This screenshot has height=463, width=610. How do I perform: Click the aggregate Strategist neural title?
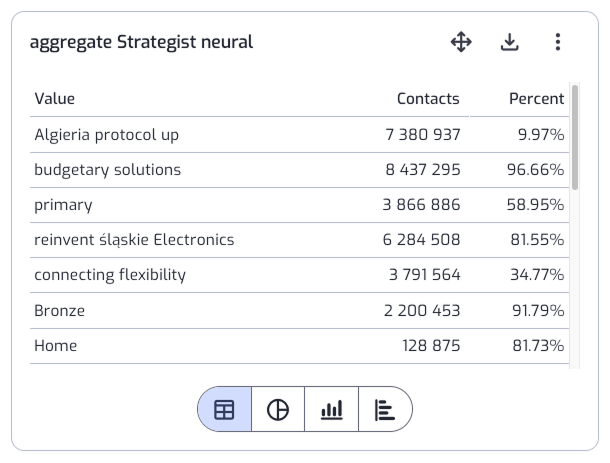(x=141, y=42)
